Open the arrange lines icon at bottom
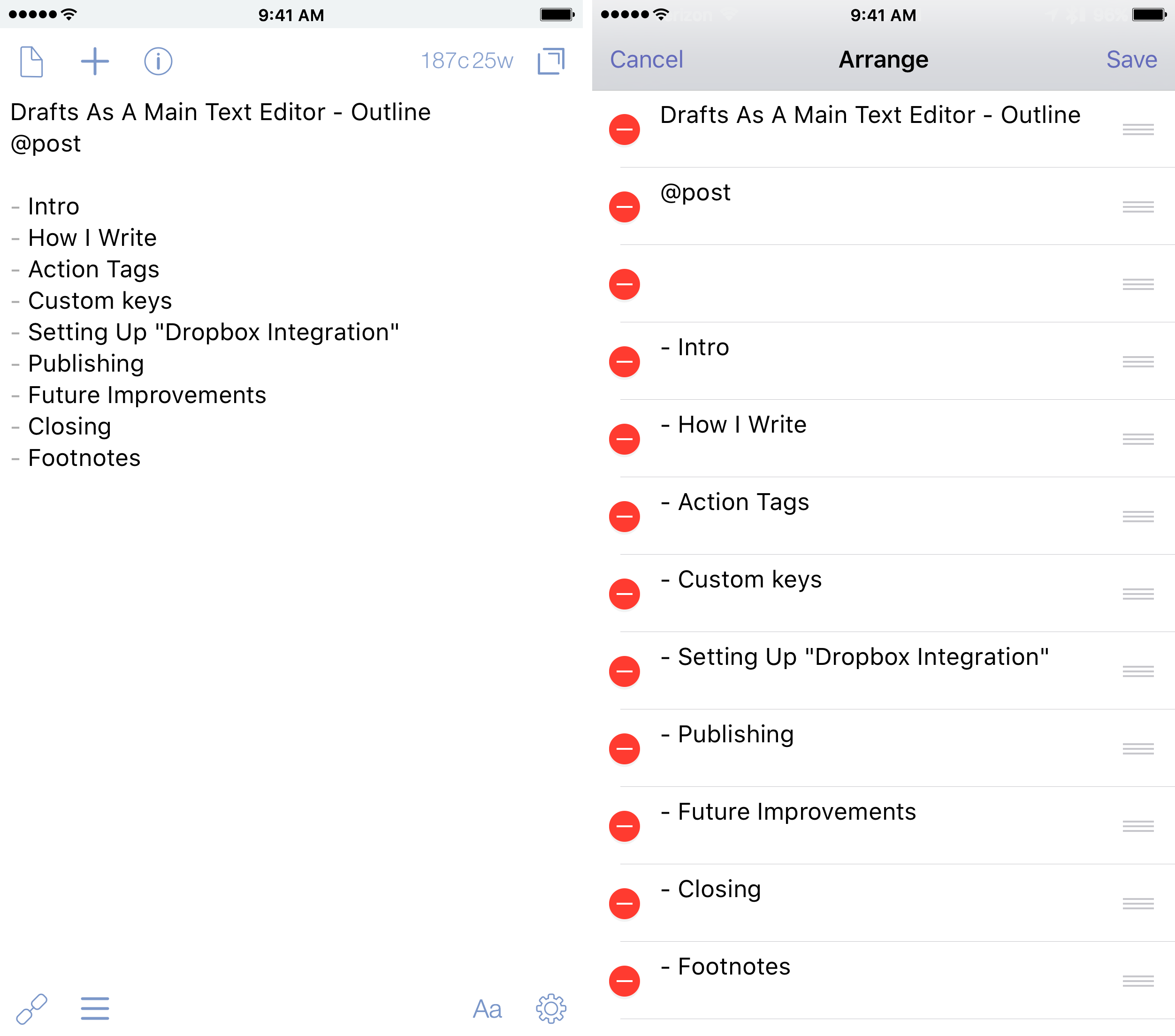The image size is (1175, 1036). (x=95, y=1008)
